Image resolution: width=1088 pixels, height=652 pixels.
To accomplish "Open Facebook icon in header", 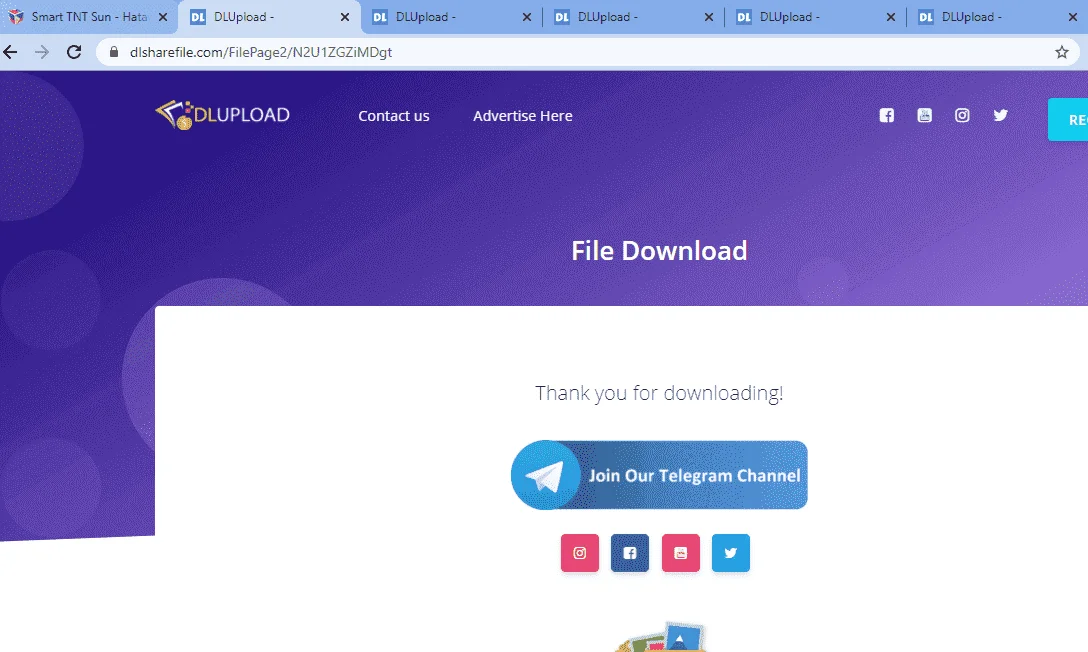I will [x=887, y=115].
